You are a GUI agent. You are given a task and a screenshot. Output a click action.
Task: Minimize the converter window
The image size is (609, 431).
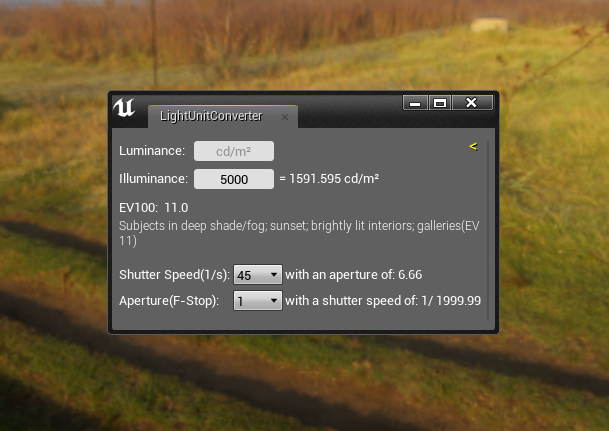tap(415, 103)
